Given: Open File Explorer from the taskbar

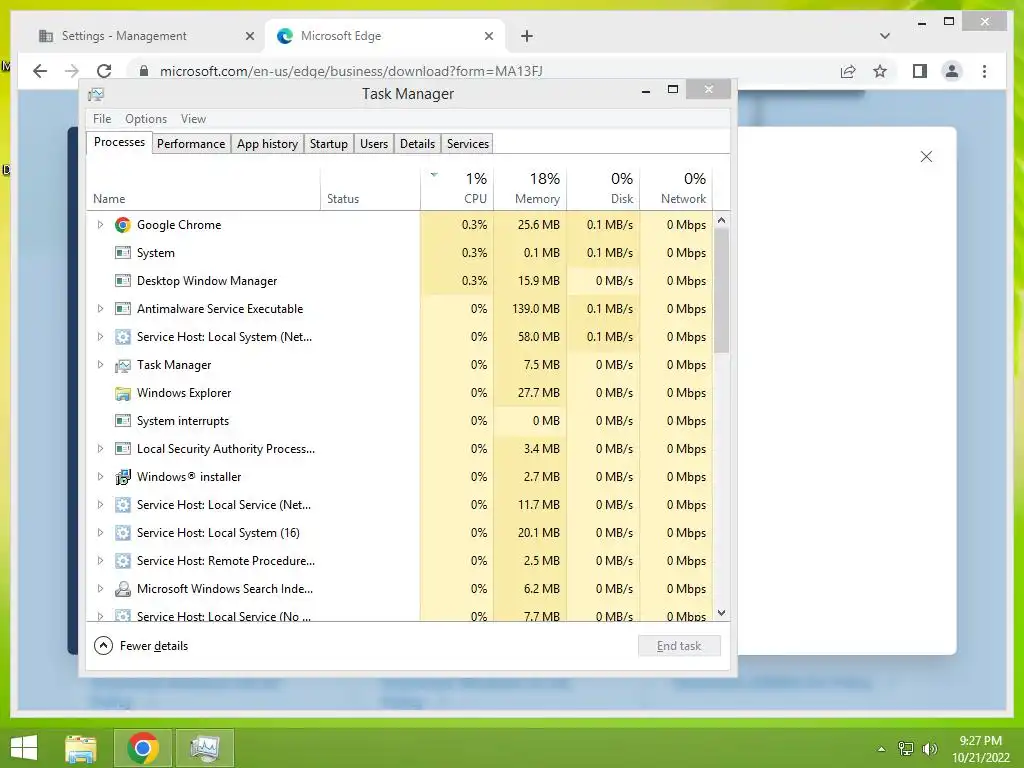Looking at the screenshot, I should 81,748.
